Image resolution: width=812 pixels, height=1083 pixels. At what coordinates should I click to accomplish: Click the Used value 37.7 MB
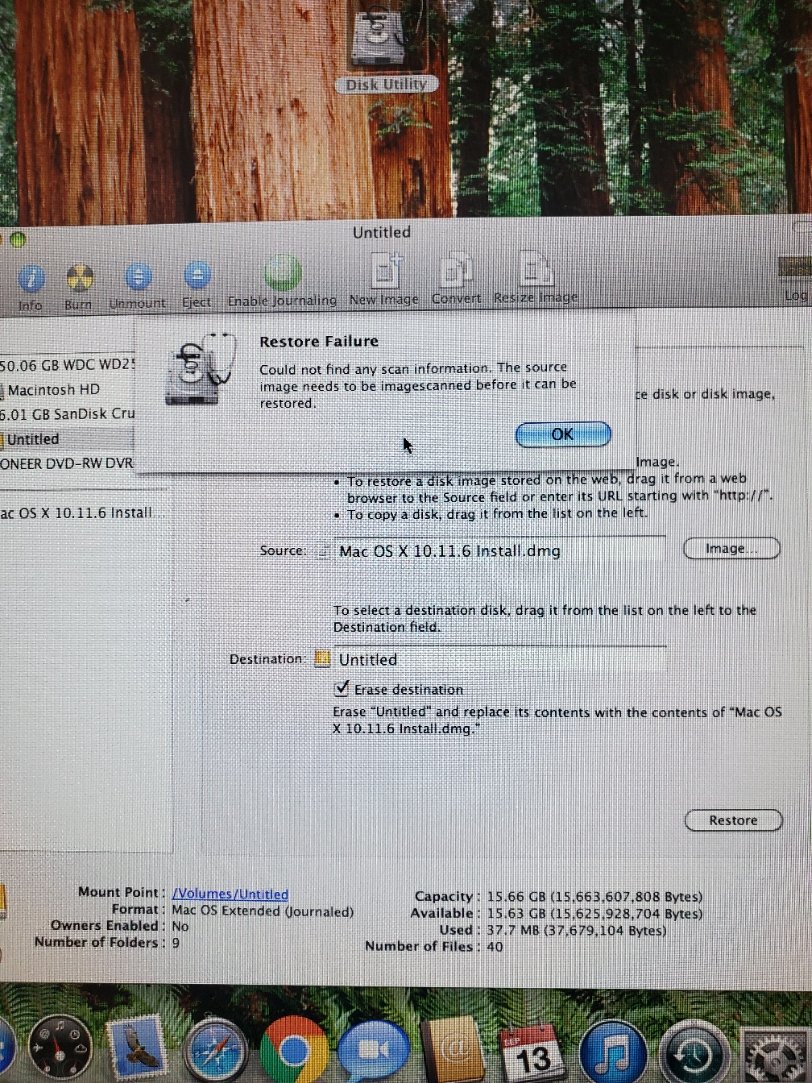[x=577, y=930]
